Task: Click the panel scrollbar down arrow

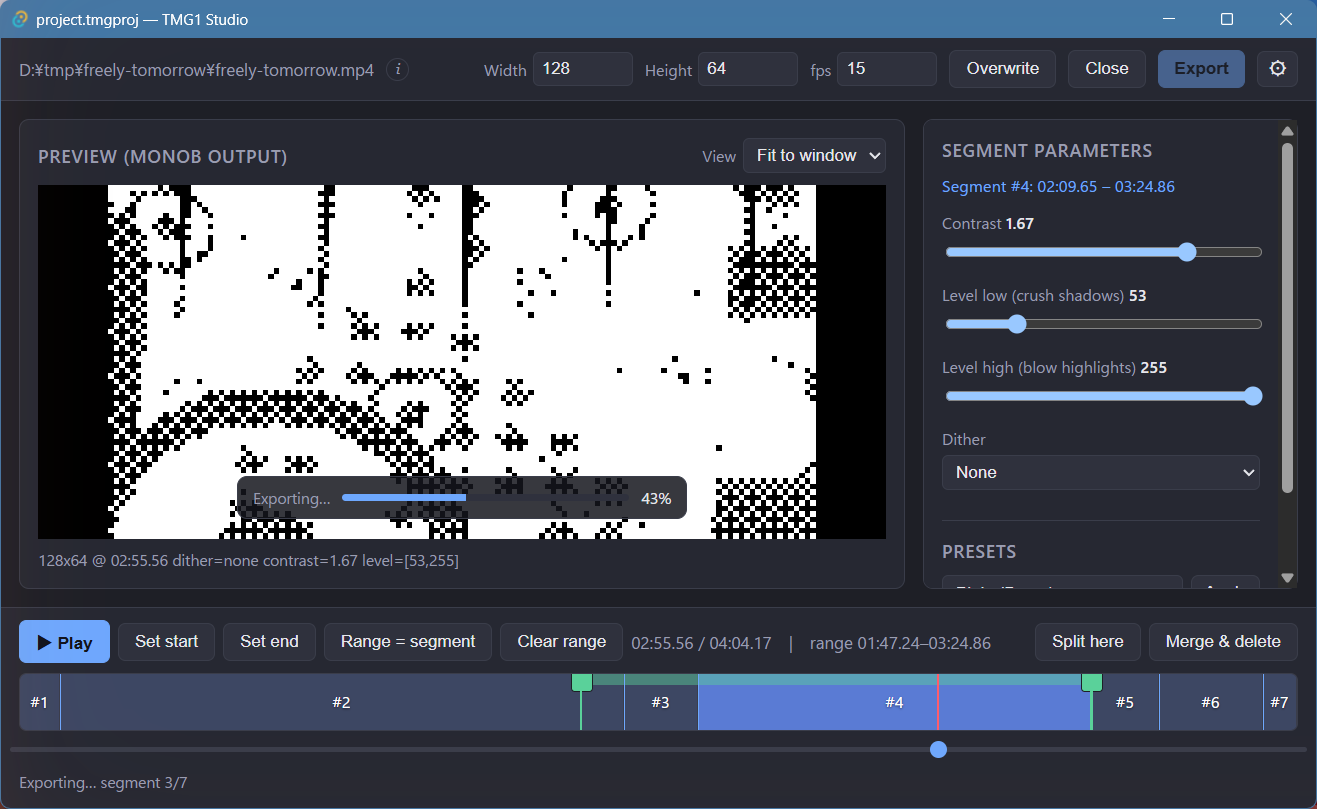Action: (1288, 578)
